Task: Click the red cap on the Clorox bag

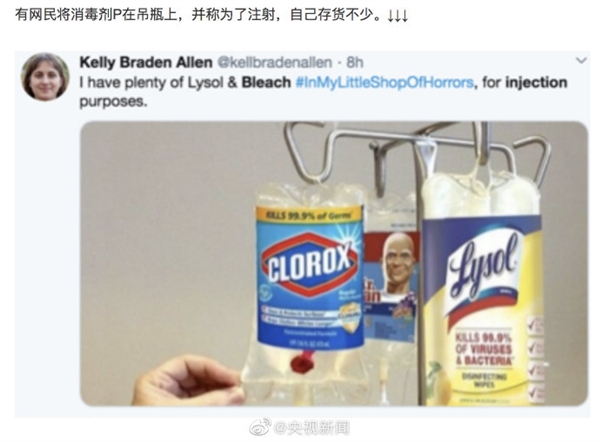Action: [302, 362]
